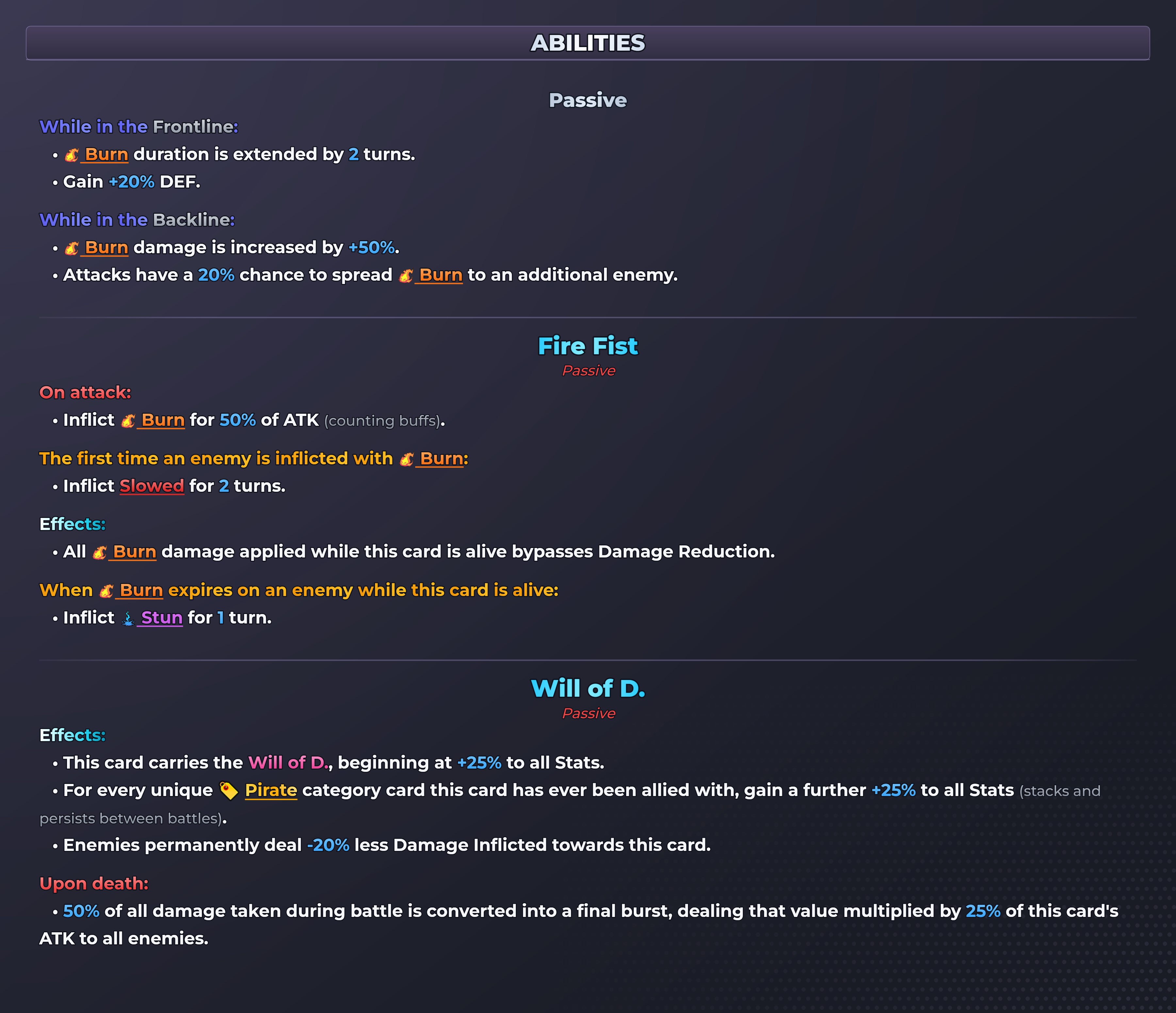Viewport: 1176px width, 1013px height.
Task: Open the Burn link in 'All Burn damage applied'
Action: [134, 552]
